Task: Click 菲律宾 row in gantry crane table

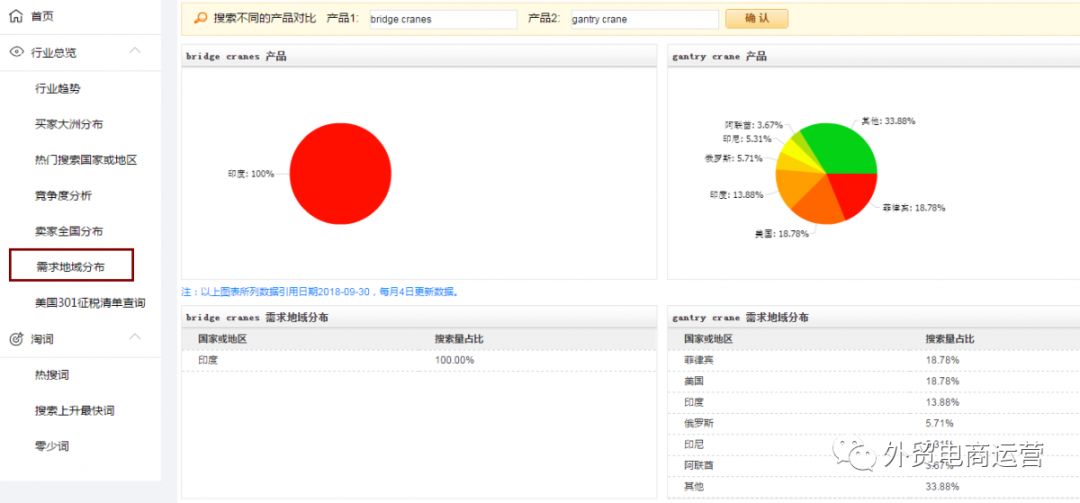Action: click(873, 360)
